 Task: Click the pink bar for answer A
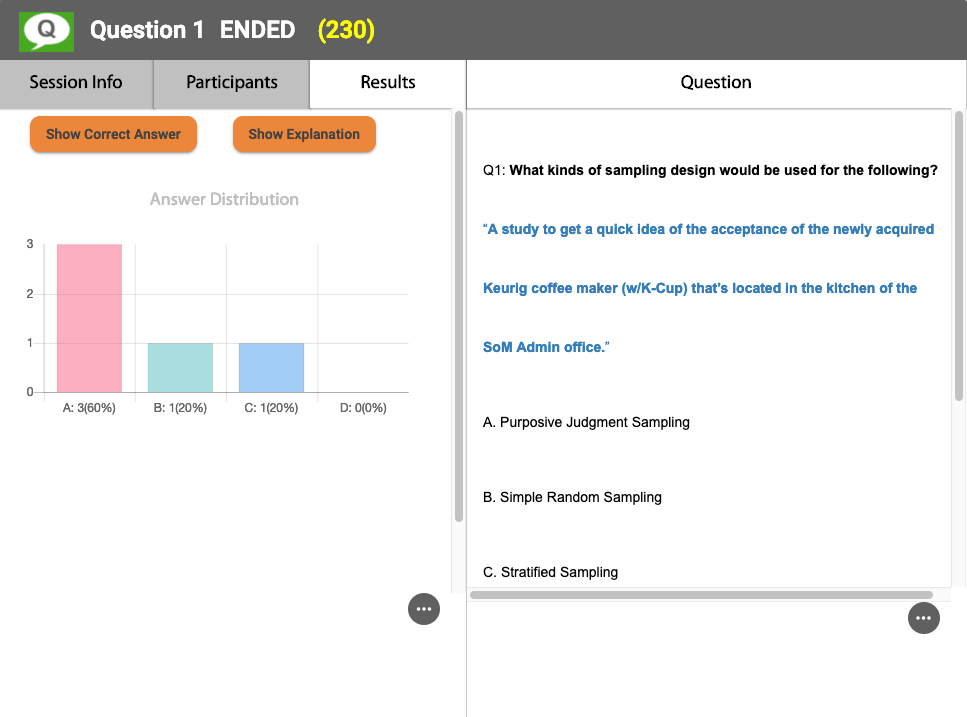89,318
